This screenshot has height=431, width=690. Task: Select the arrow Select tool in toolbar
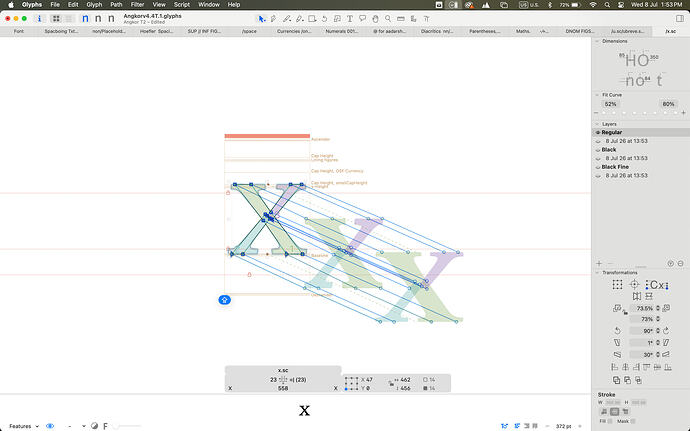(262, 19)
